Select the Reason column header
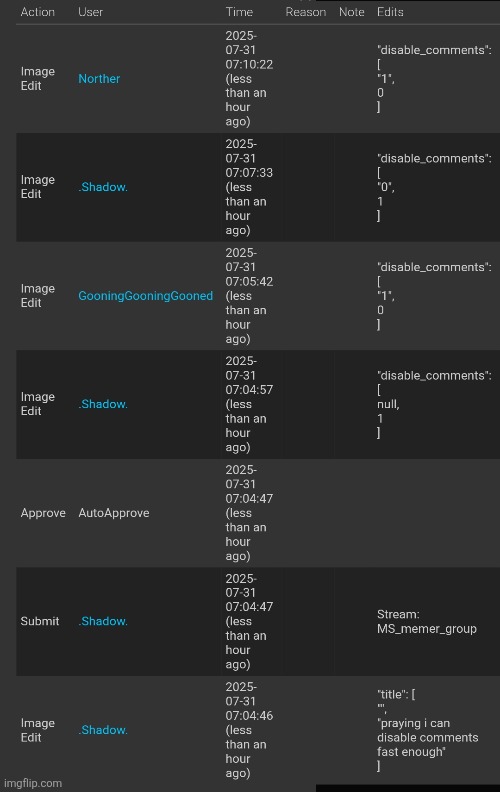 coord(306,12)
